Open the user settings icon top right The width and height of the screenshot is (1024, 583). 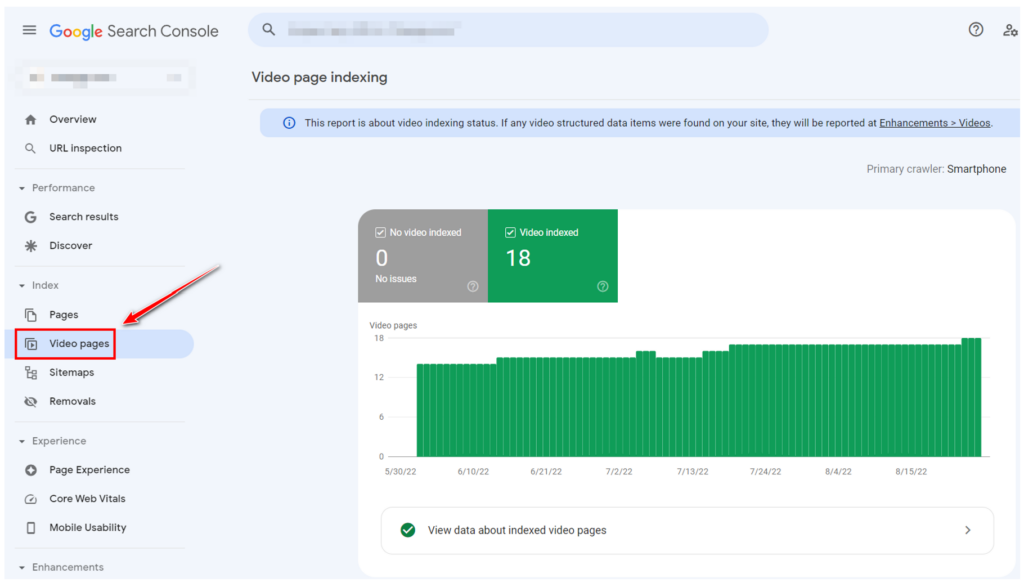pyautogui.click(x=1010, y=31)
